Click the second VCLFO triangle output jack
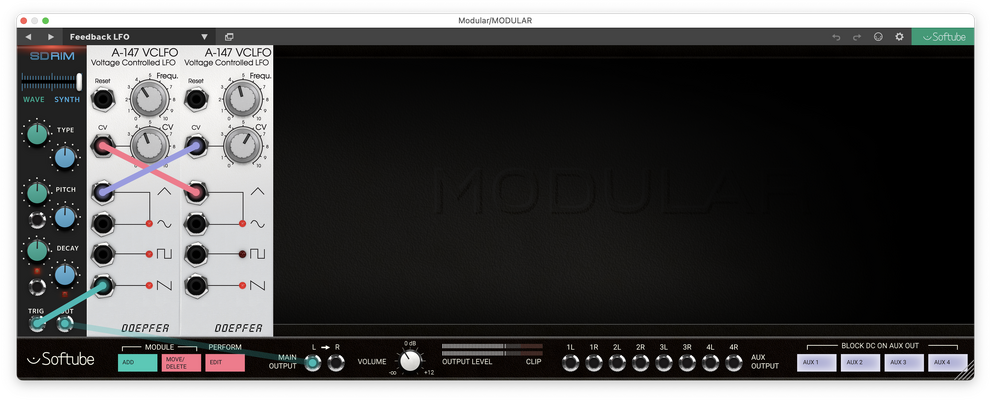This screenshot has height=400, width=991. point(196,193)
